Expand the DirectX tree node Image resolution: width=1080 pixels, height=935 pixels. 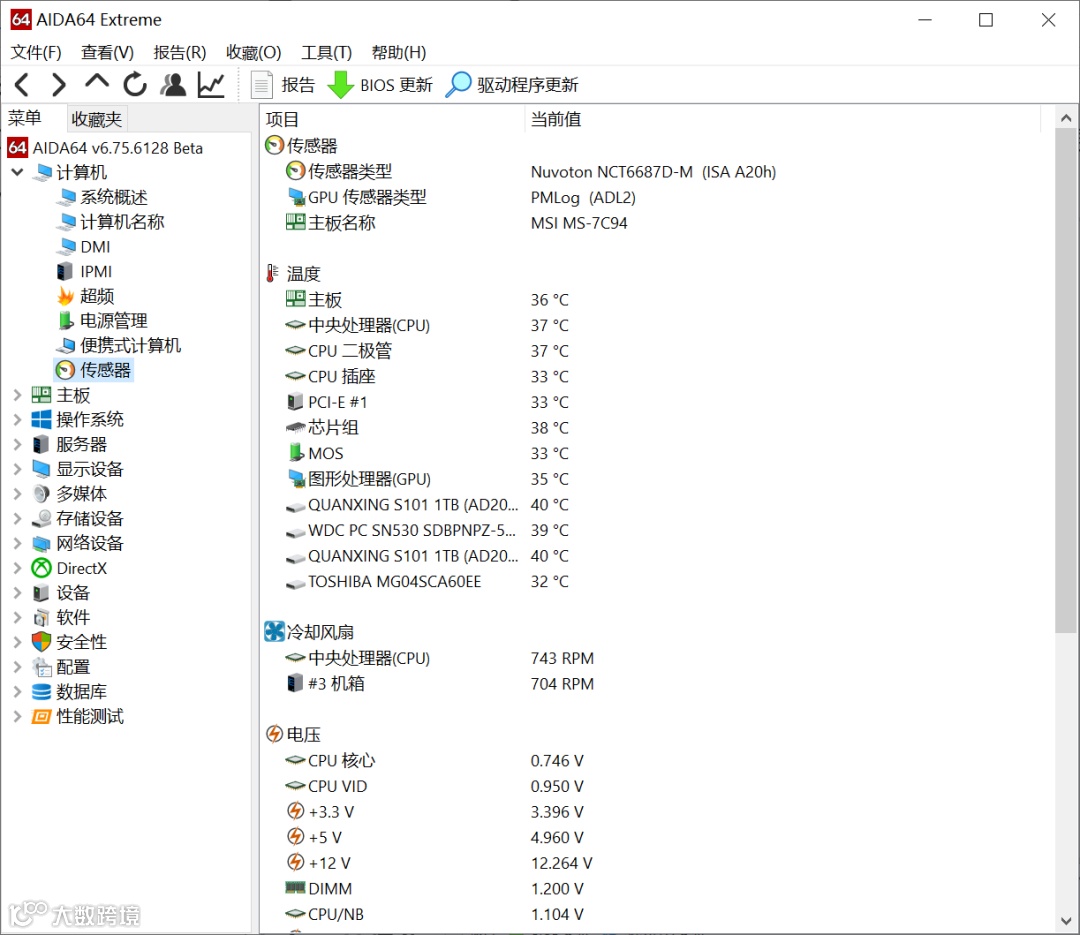tap(17, 568)
